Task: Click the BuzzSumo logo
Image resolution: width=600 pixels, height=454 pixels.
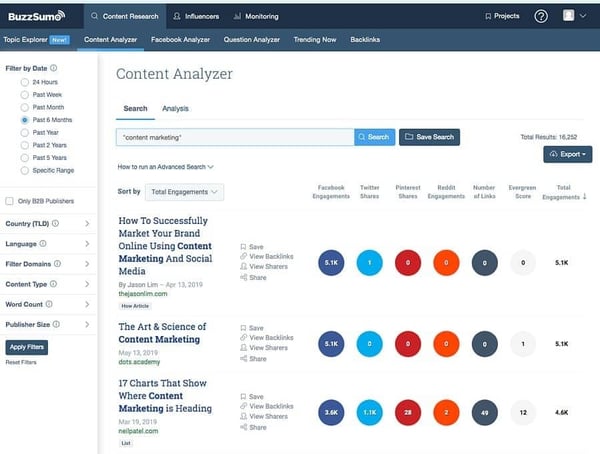Action: pos(37,16)
